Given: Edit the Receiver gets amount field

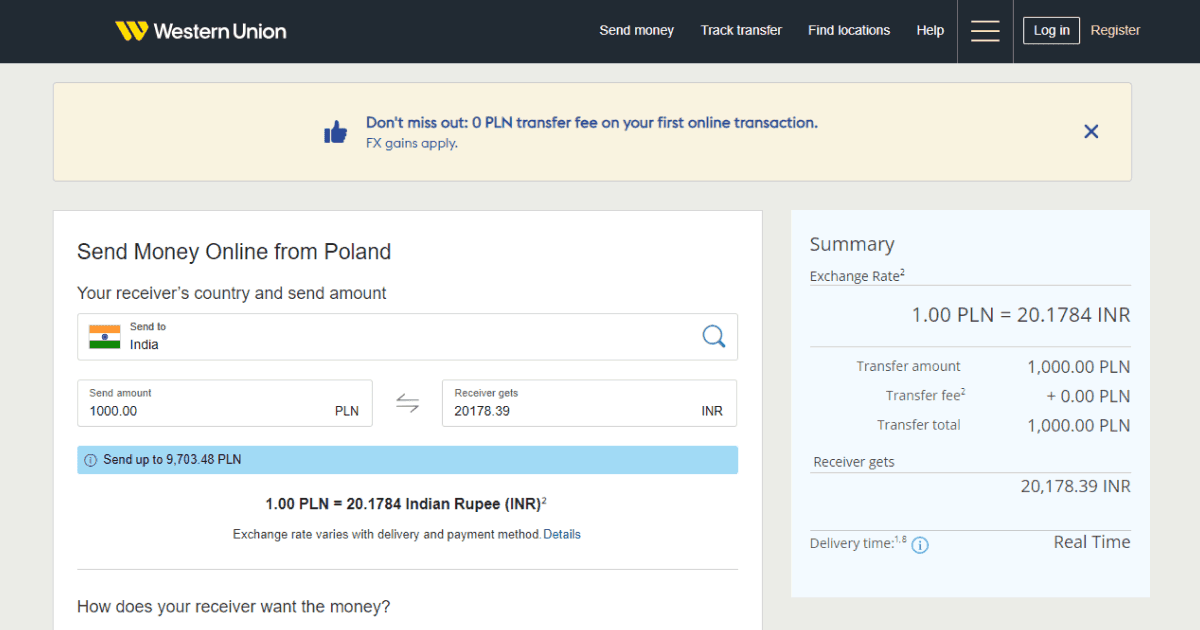Looking at the screenshot, I should point(589,403).
